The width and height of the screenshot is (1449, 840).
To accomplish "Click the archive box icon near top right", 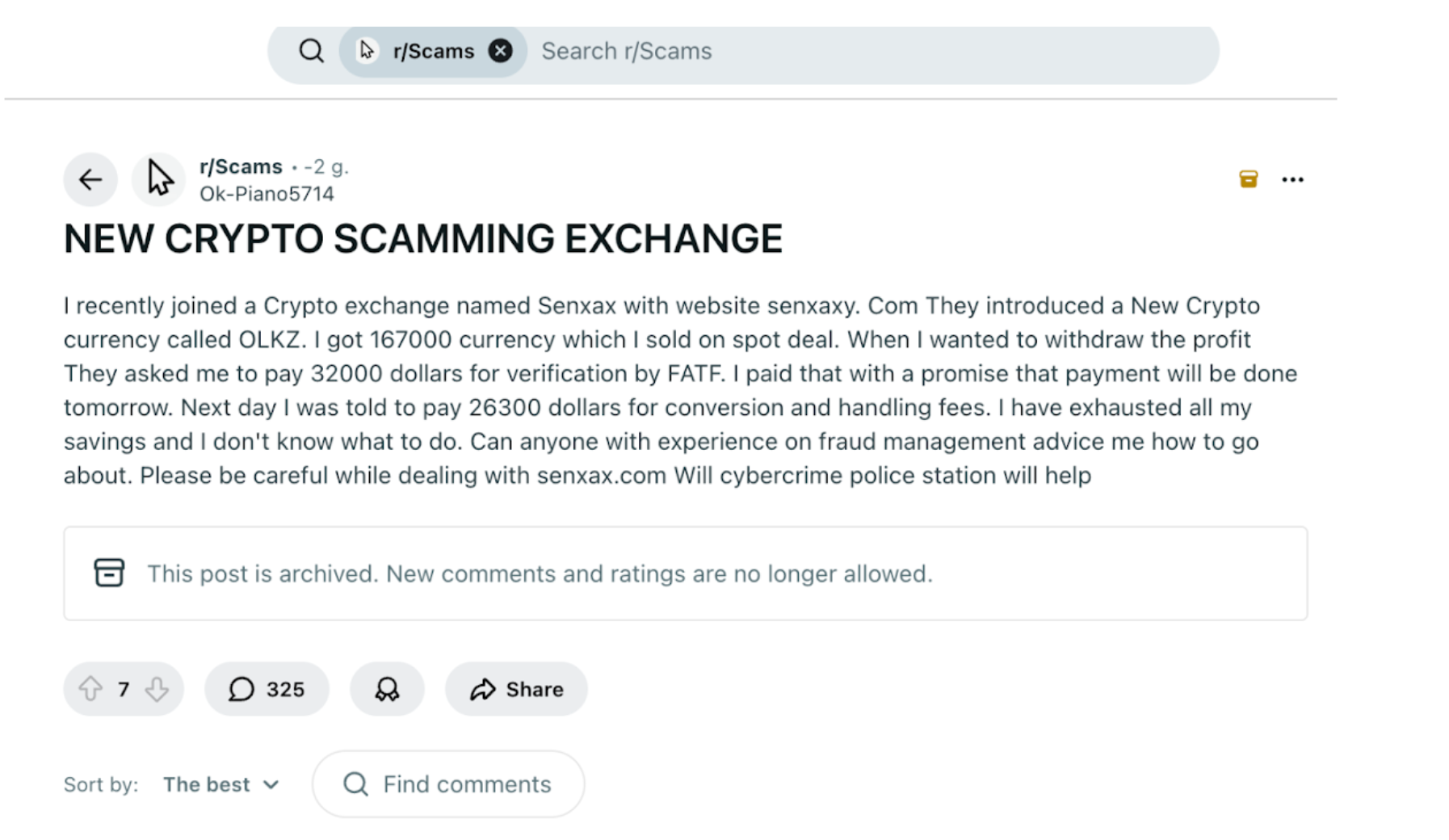I will [x=1248, y=178].
